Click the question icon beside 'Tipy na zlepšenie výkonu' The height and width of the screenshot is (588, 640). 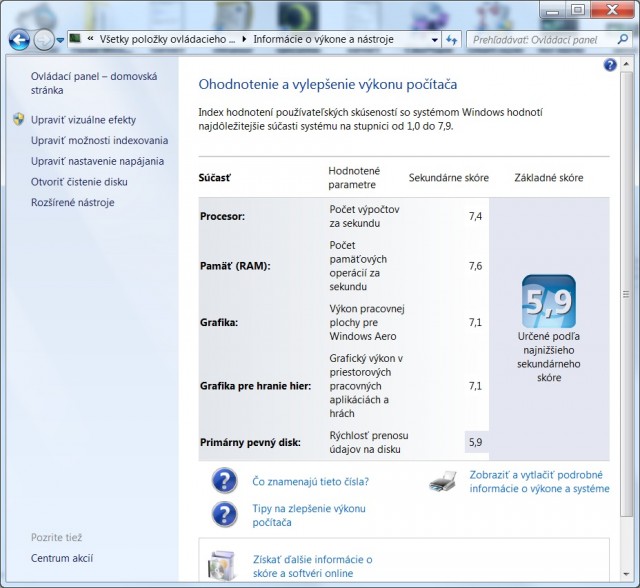224,515
